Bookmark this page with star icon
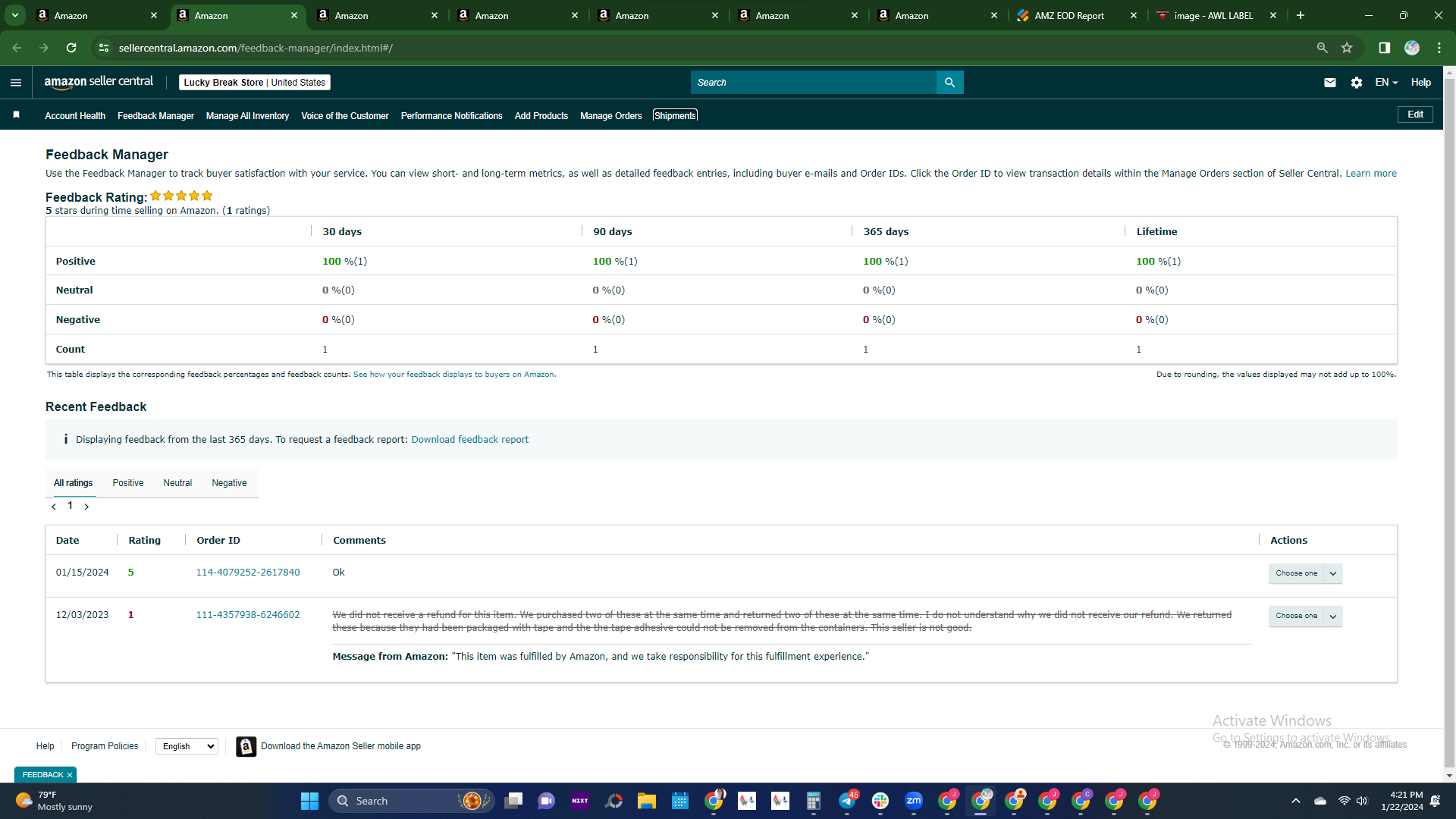 tap(1347, 48)
